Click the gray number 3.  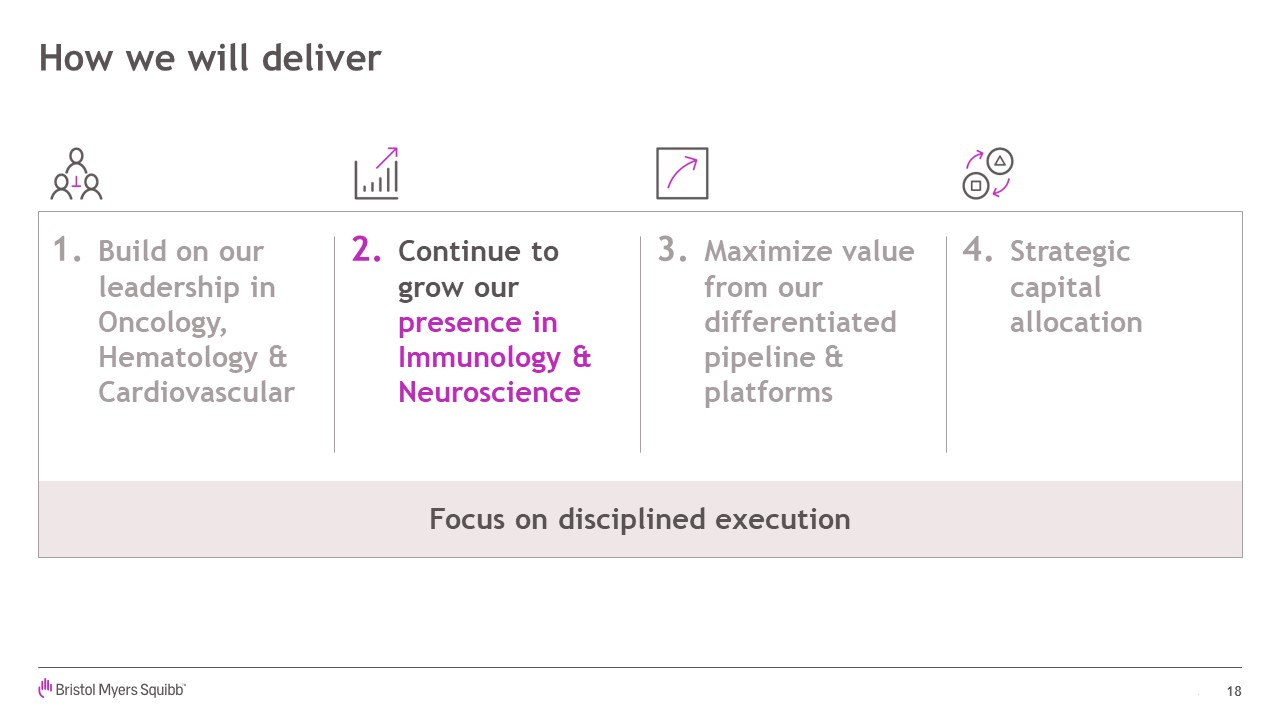672,250
